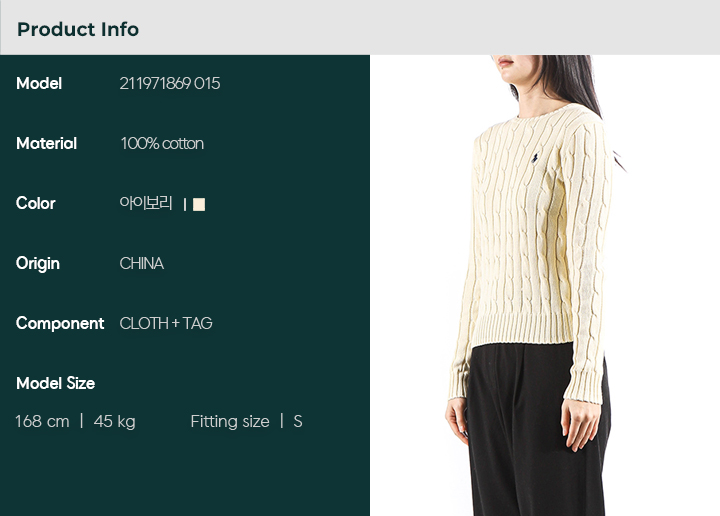Viewport: 720px width, 516px height.
Task: Select the CHINA origin value
Action: click(x=141, y=264)
